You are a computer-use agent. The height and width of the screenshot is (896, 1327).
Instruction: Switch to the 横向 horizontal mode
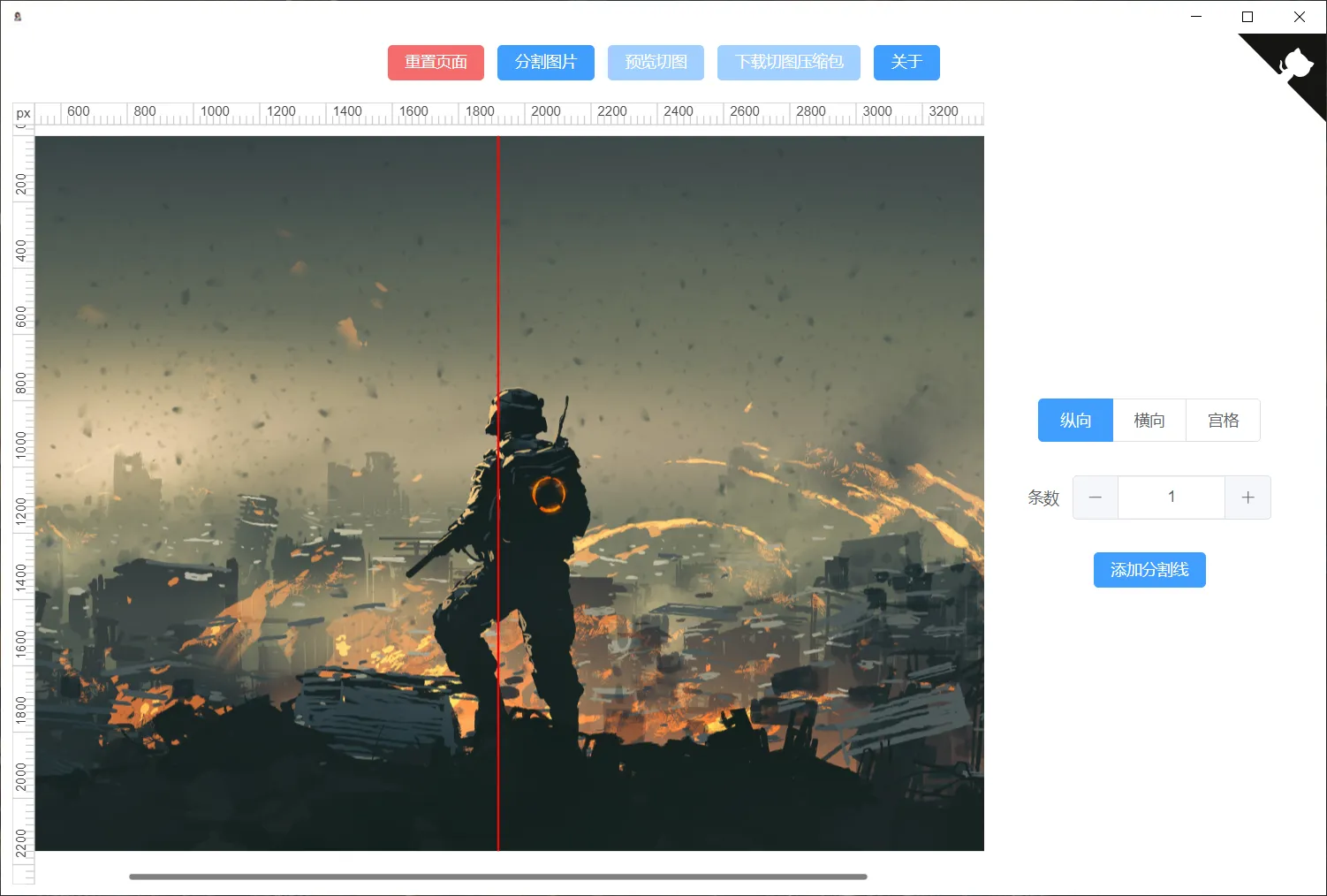pyautogui.click(x=1149, y=421)
